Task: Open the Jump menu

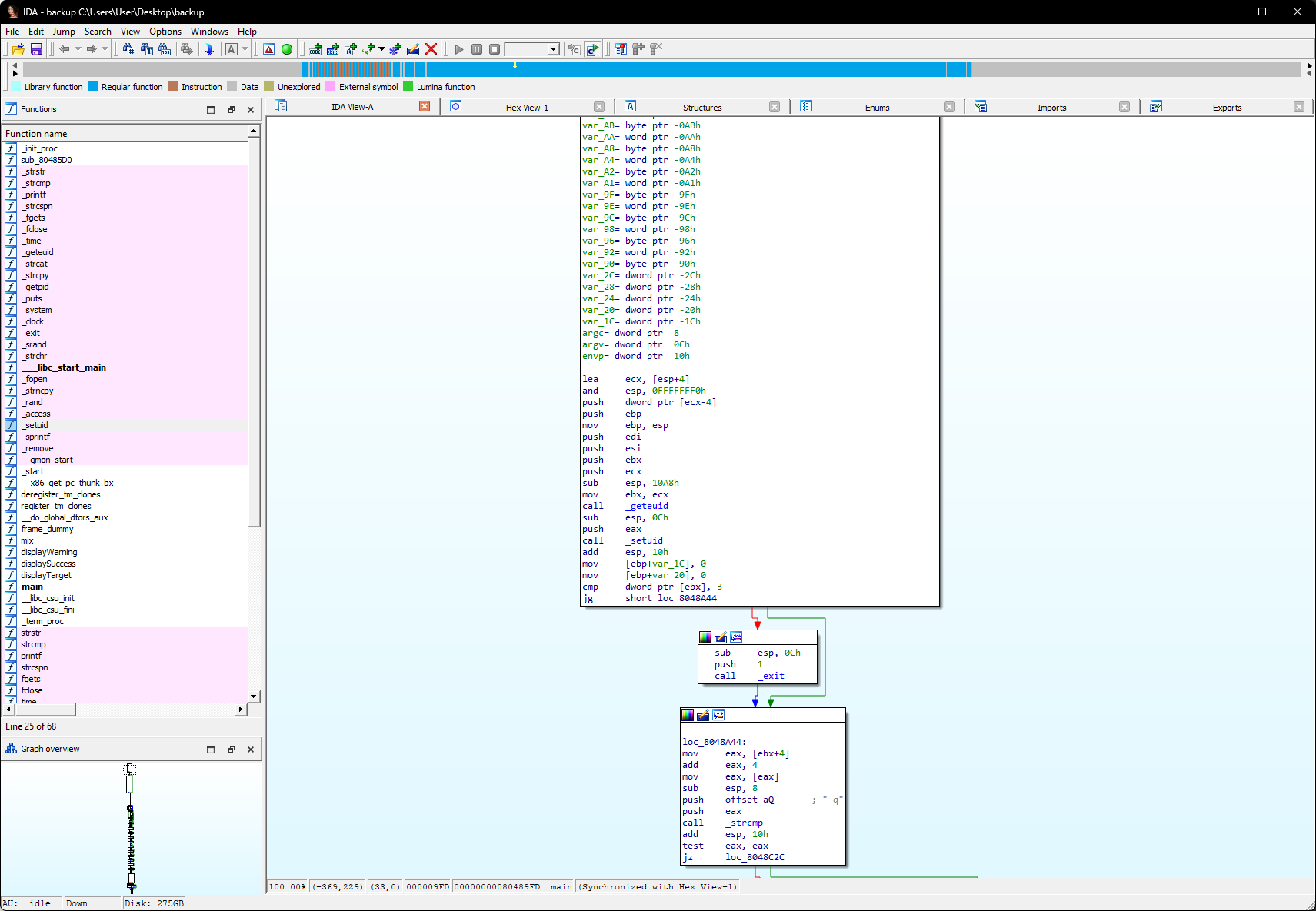Action: tap(63, 32)
